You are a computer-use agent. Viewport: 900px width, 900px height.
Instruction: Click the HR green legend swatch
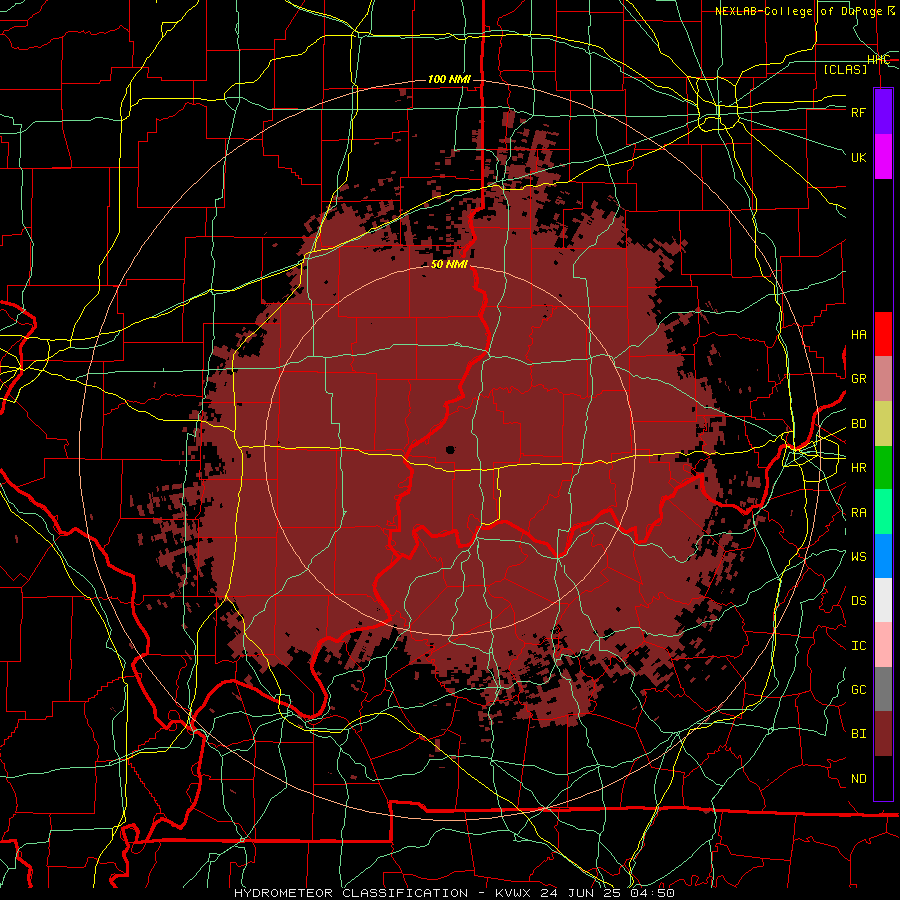coord(883,467)
